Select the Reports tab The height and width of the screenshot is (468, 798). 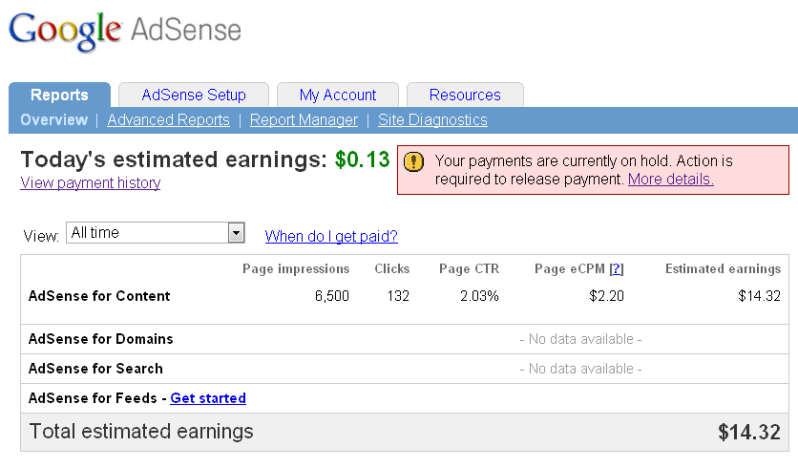(59, 95)
